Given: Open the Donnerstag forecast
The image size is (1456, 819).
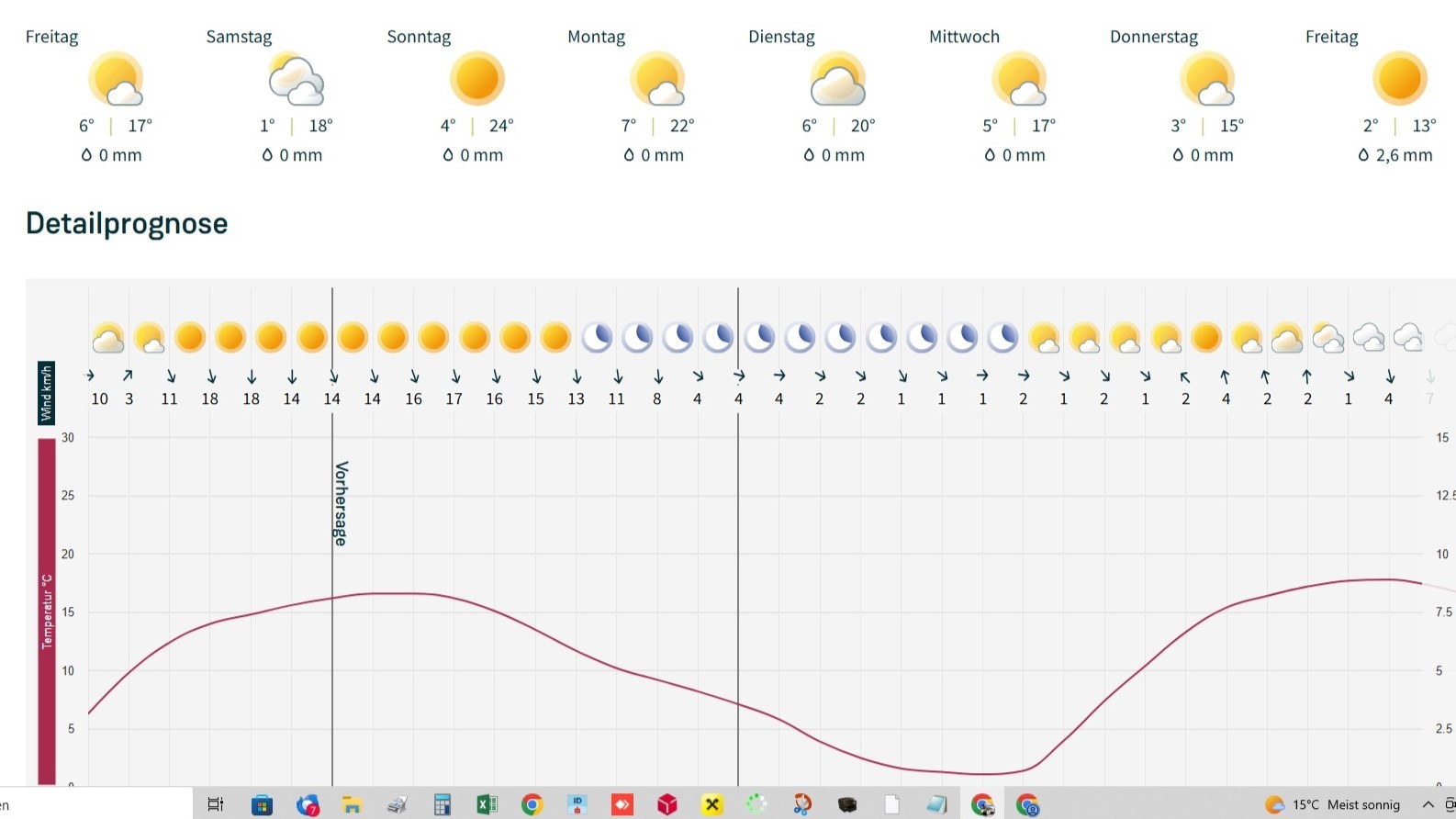Looking at the screenshot, I should (1153, 37).
